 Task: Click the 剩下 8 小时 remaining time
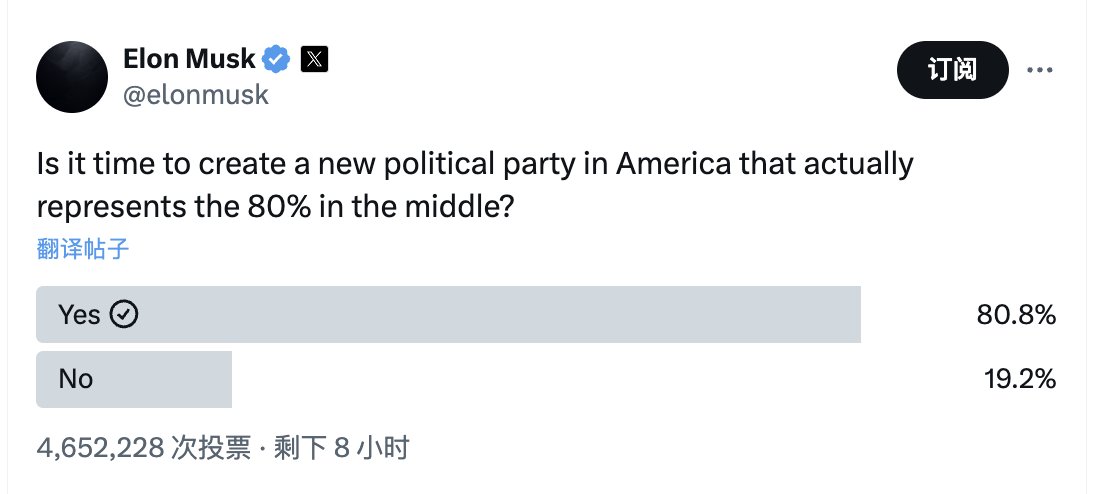341,448
